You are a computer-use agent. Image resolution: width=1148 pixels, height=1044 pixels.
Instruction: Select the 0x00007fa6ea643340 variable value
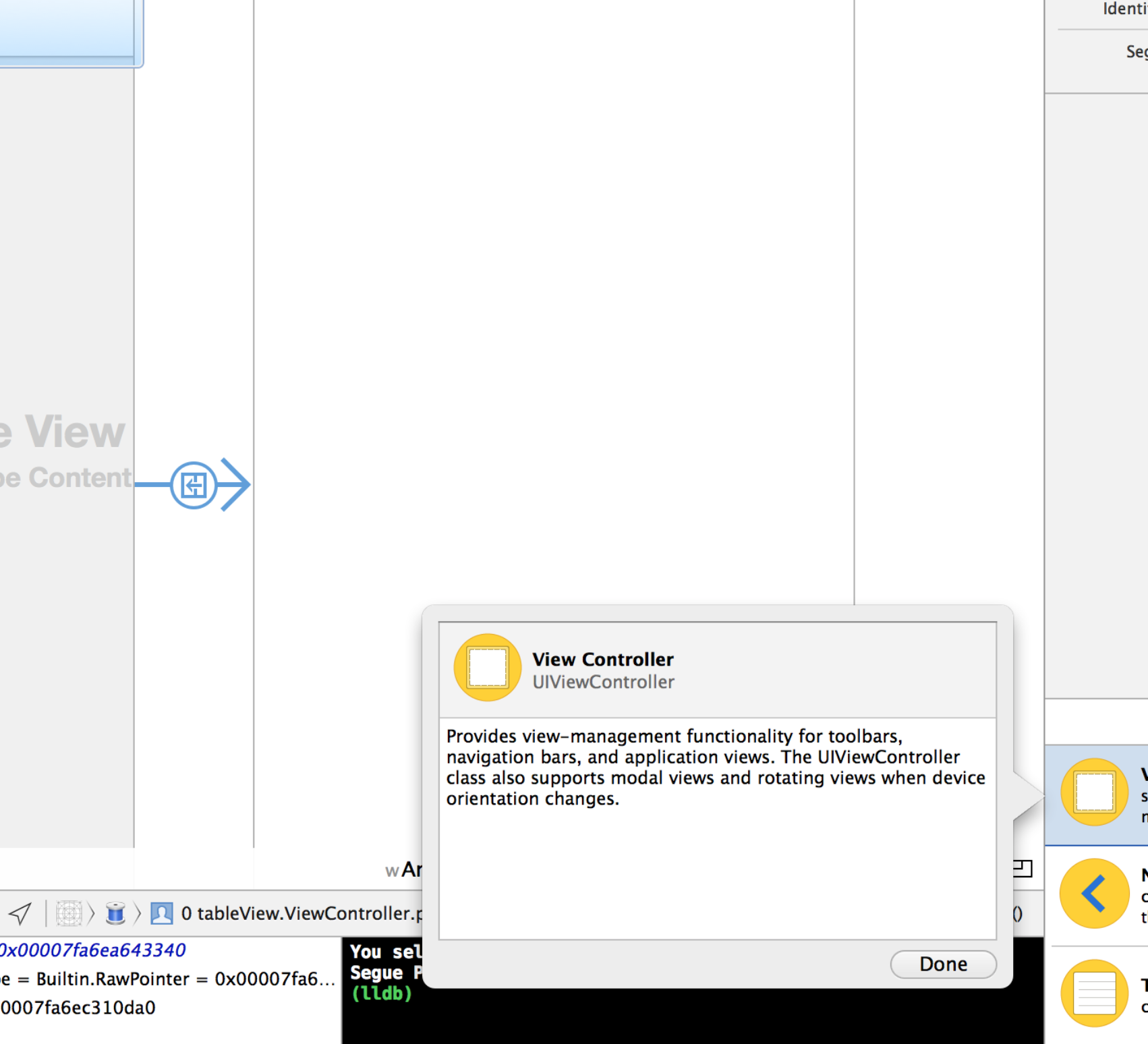(x=92, y=950)
